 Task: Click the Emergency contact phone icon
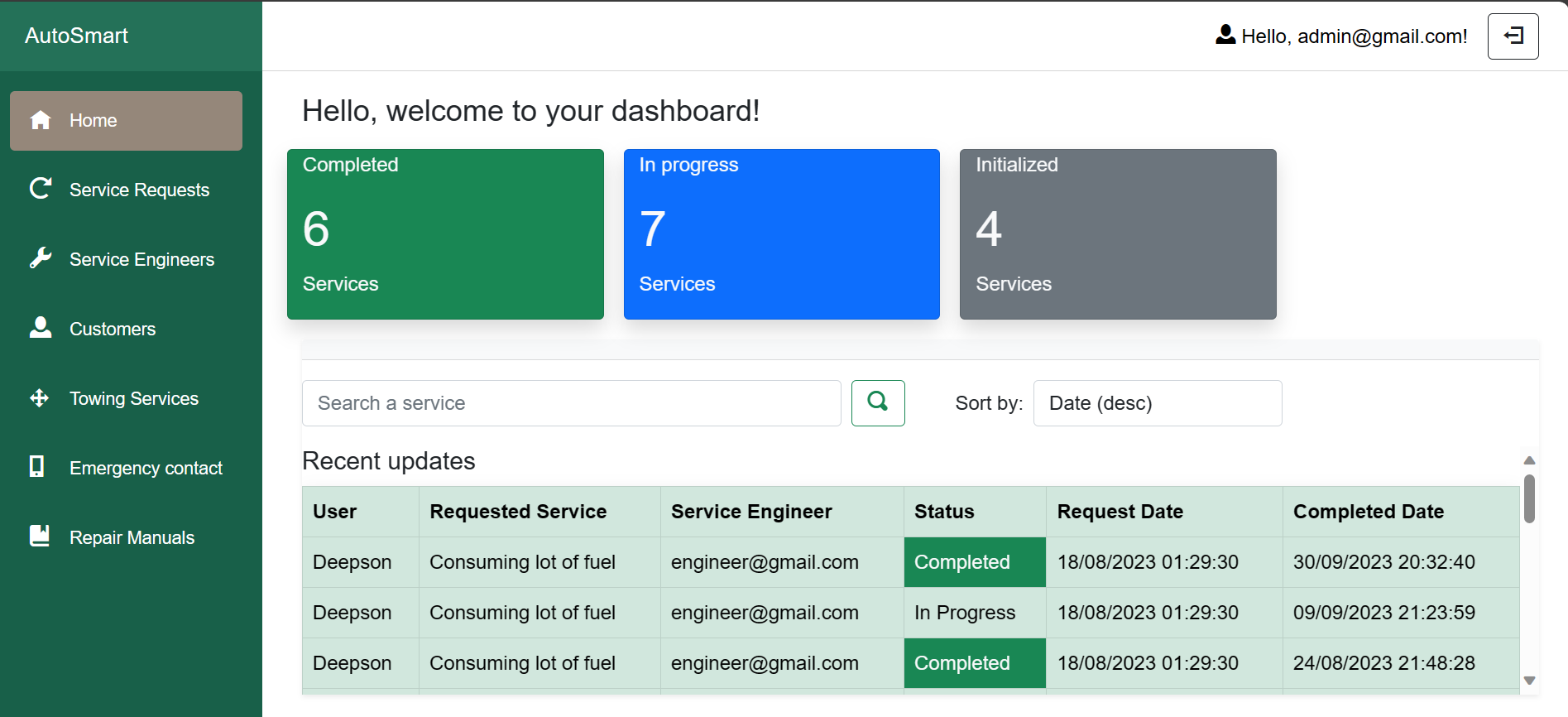[x=36, y=466]
